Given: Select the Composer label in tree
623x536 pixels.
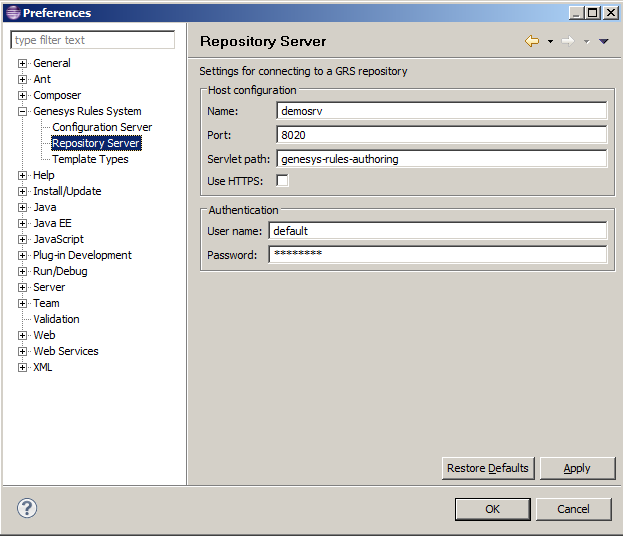Looking at the screenshot, I should [x=57, y=95].
